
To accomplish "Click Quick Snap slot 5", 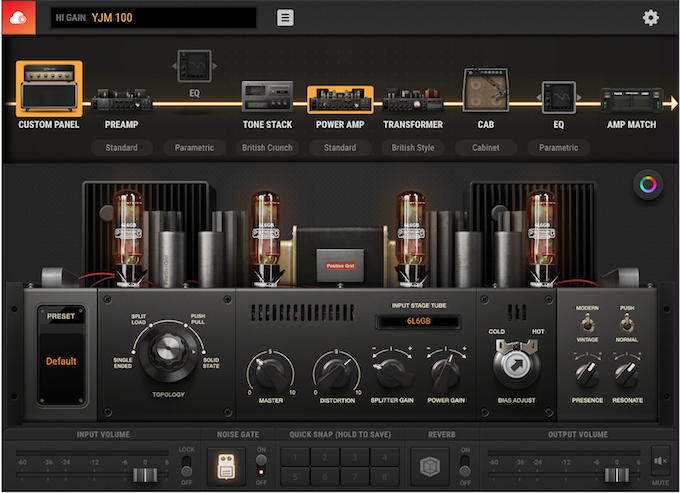I will point(295,477).
